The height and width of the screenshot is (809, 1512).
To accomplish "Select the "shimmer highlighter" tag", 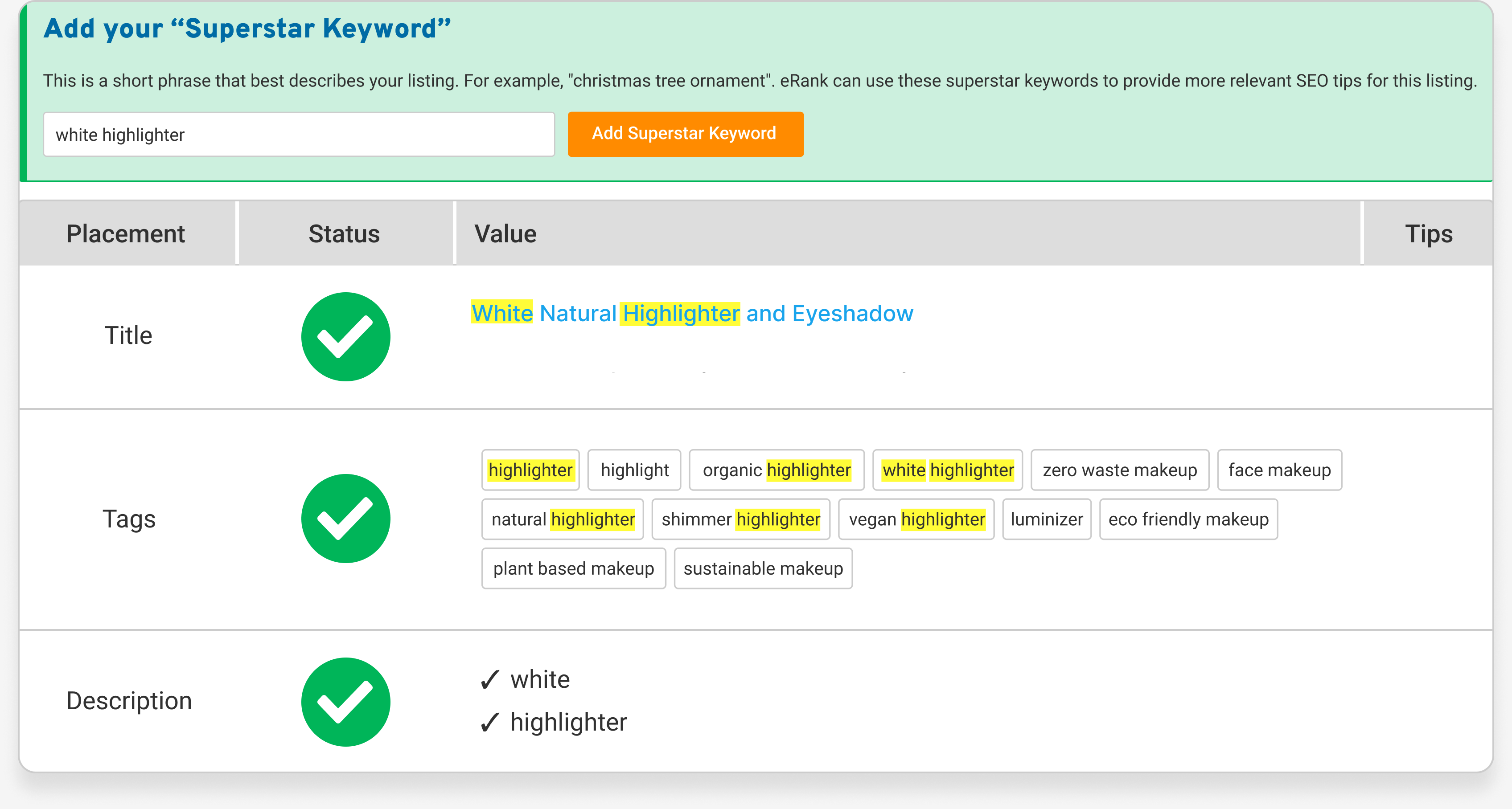I will [x=741, y=519].
